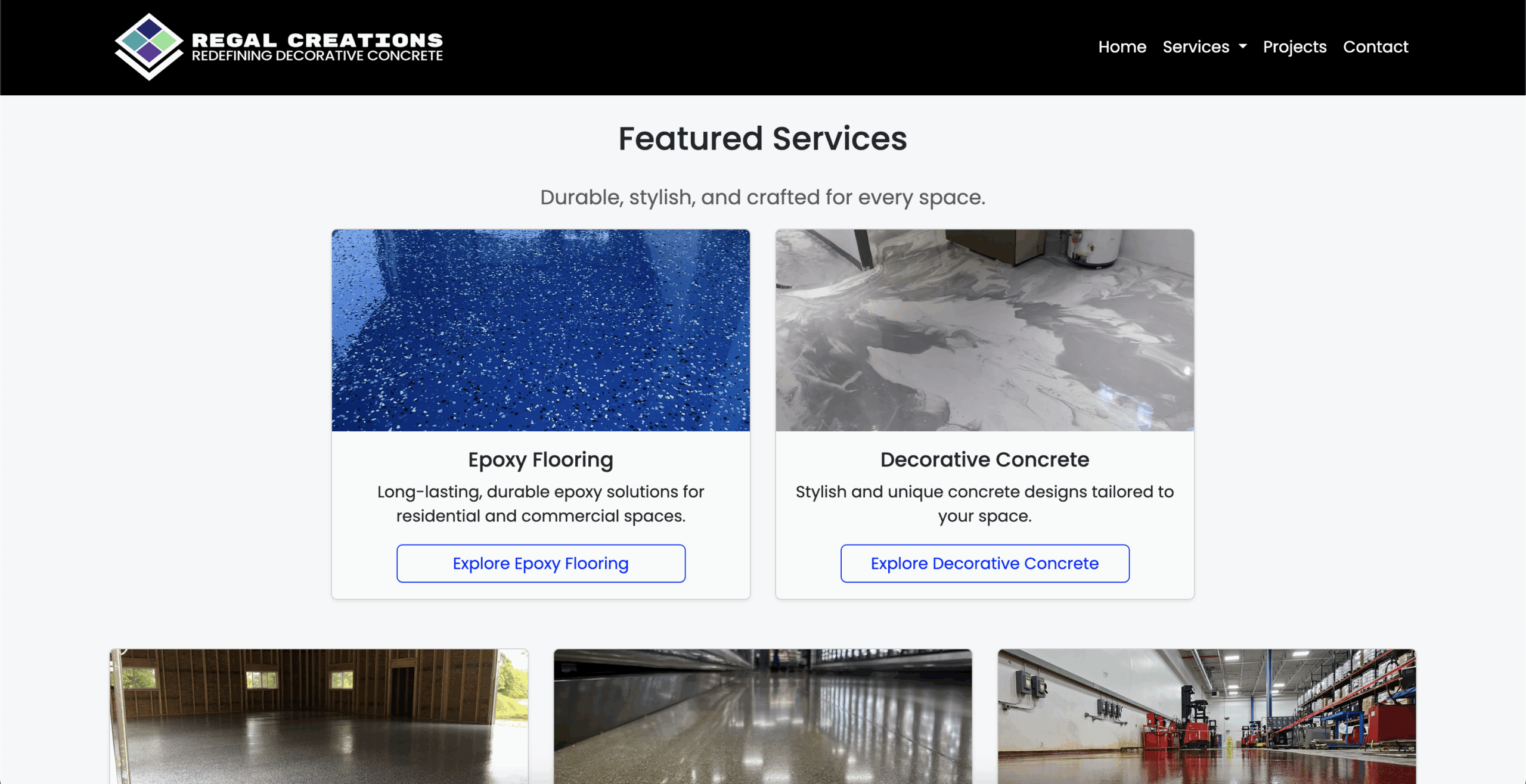1526x784 pixels.
Task: Open the Home nav link
Action: pyautogui.click(x=1122, y=46)
